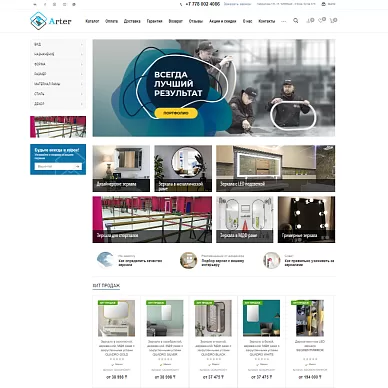Screen dimensions: 388x388
Task: Select the ХИТ ПРОДАЖ tab heading
Action: [x=106, y=286]
